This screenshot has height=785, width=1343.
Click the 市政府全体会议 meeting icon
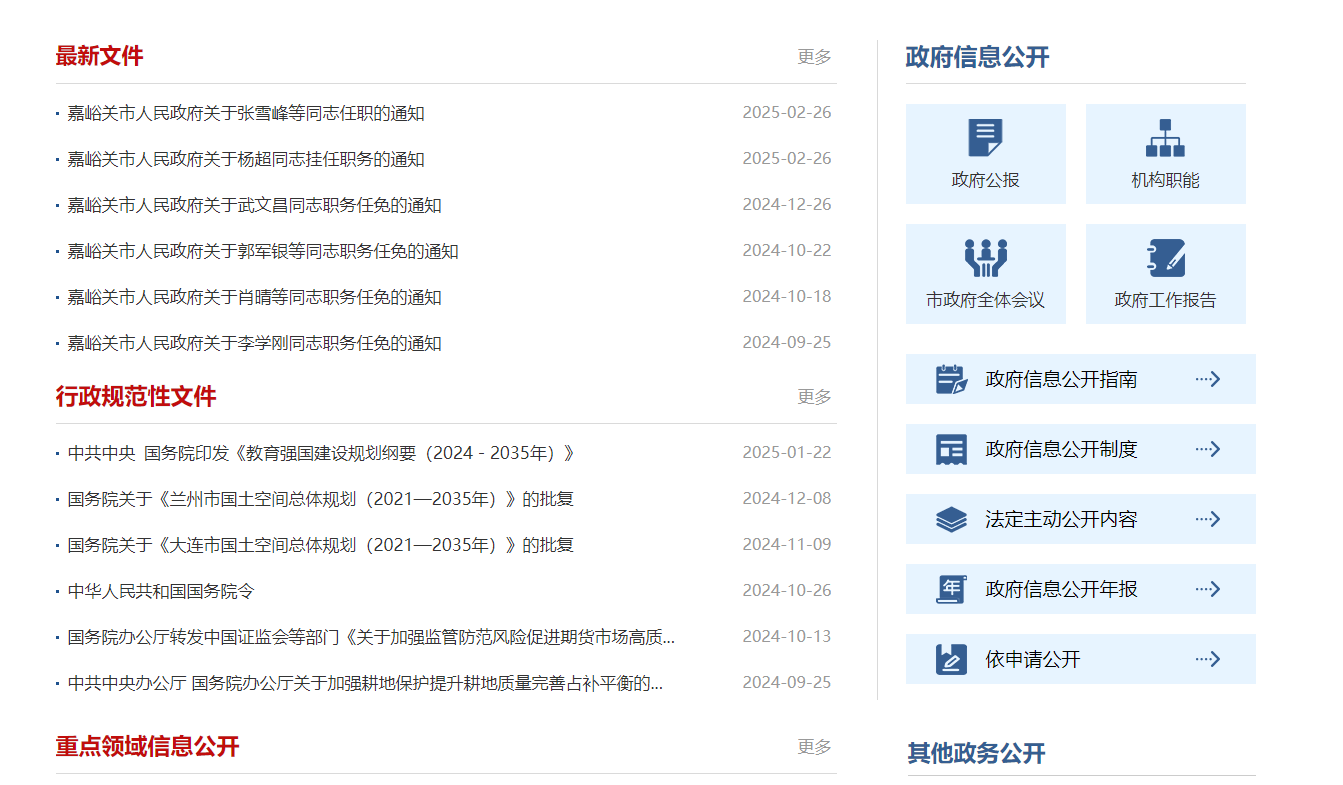(985, 258)
